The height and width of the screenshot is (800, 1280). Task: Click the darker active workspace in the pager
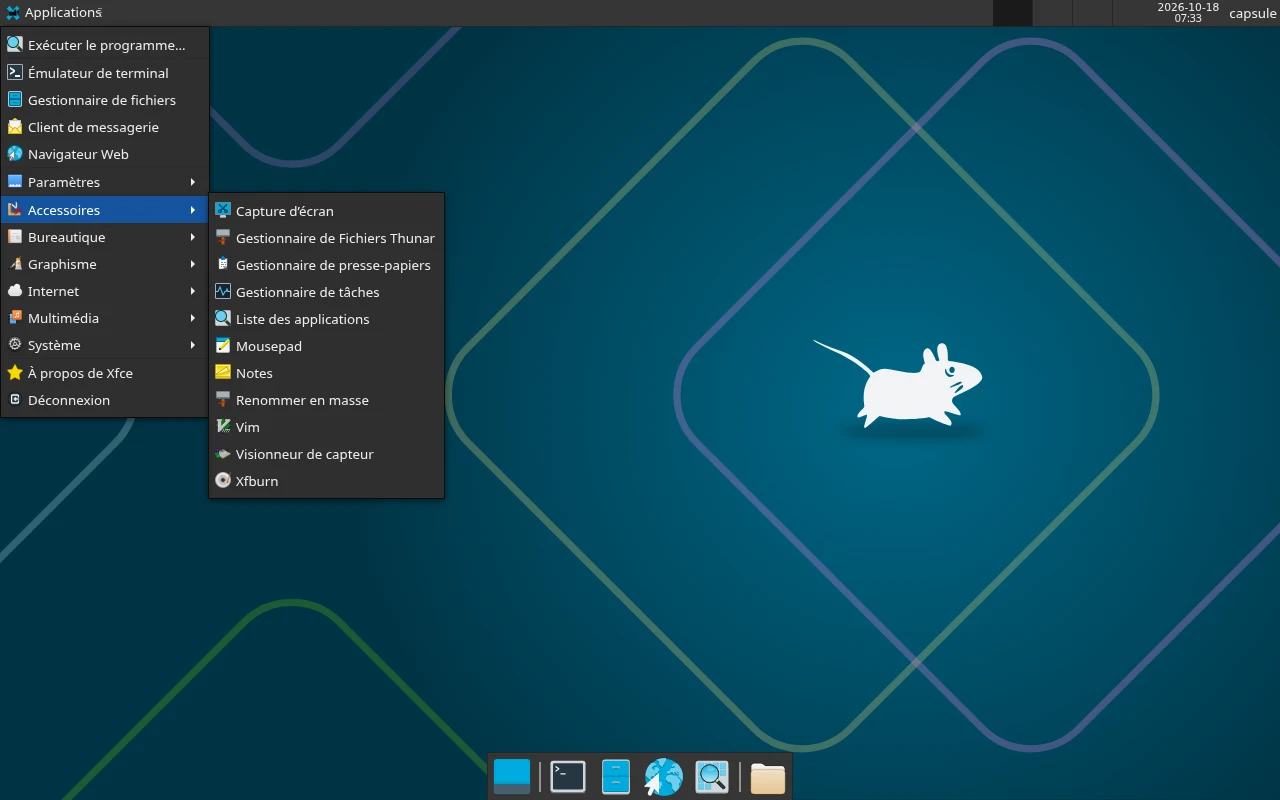click(x=1012, y=13)
